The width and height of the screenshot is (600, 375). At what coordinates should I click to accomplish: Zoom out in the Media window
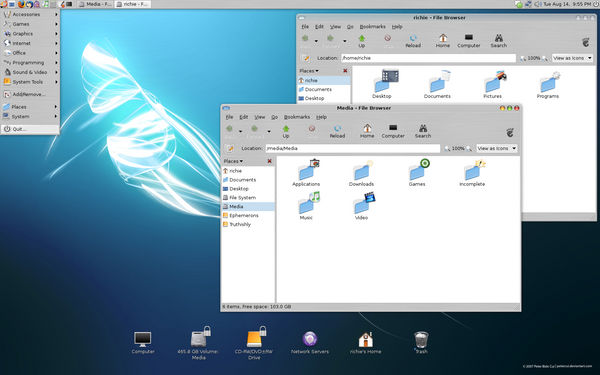point(447,148)
